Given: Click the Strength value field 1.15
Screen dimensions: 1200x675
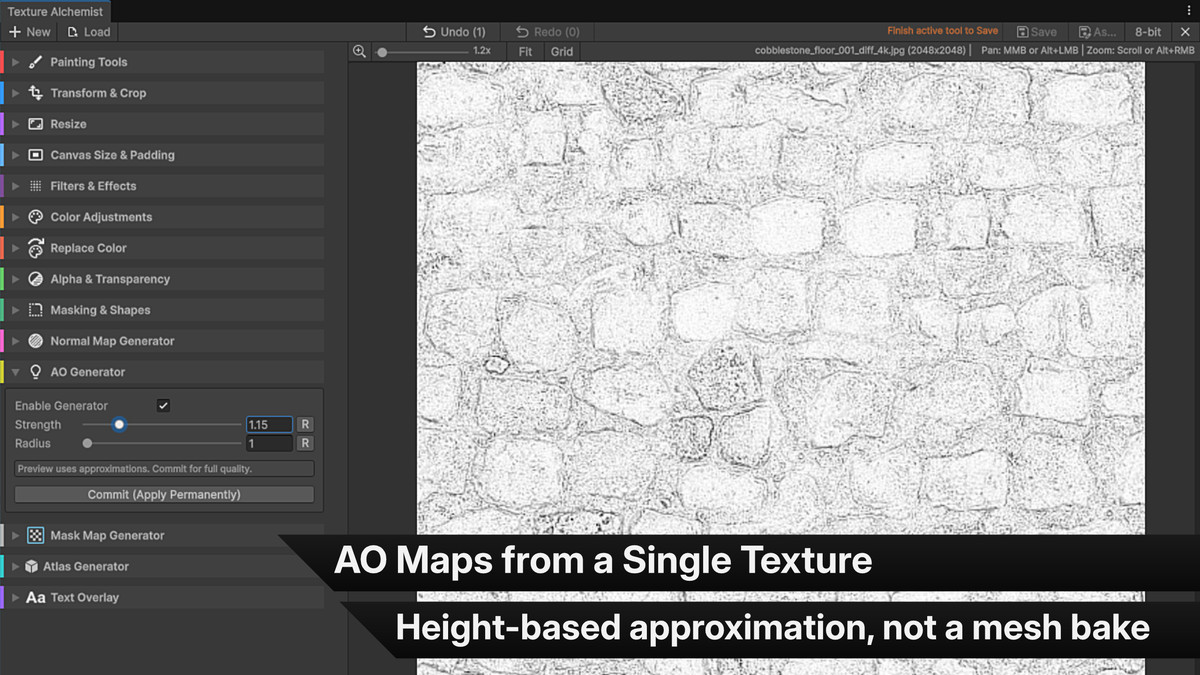Looking at the screenshot, I should [269, 424].
